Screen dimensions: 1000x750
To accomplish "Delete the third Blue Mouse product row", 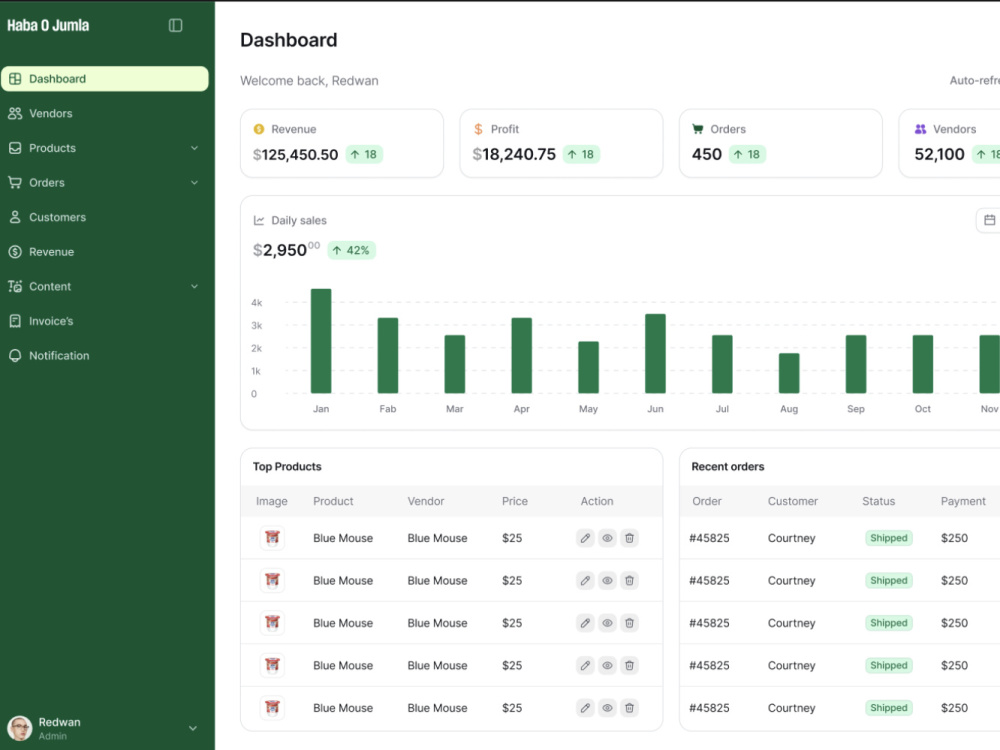I will 629,623.
